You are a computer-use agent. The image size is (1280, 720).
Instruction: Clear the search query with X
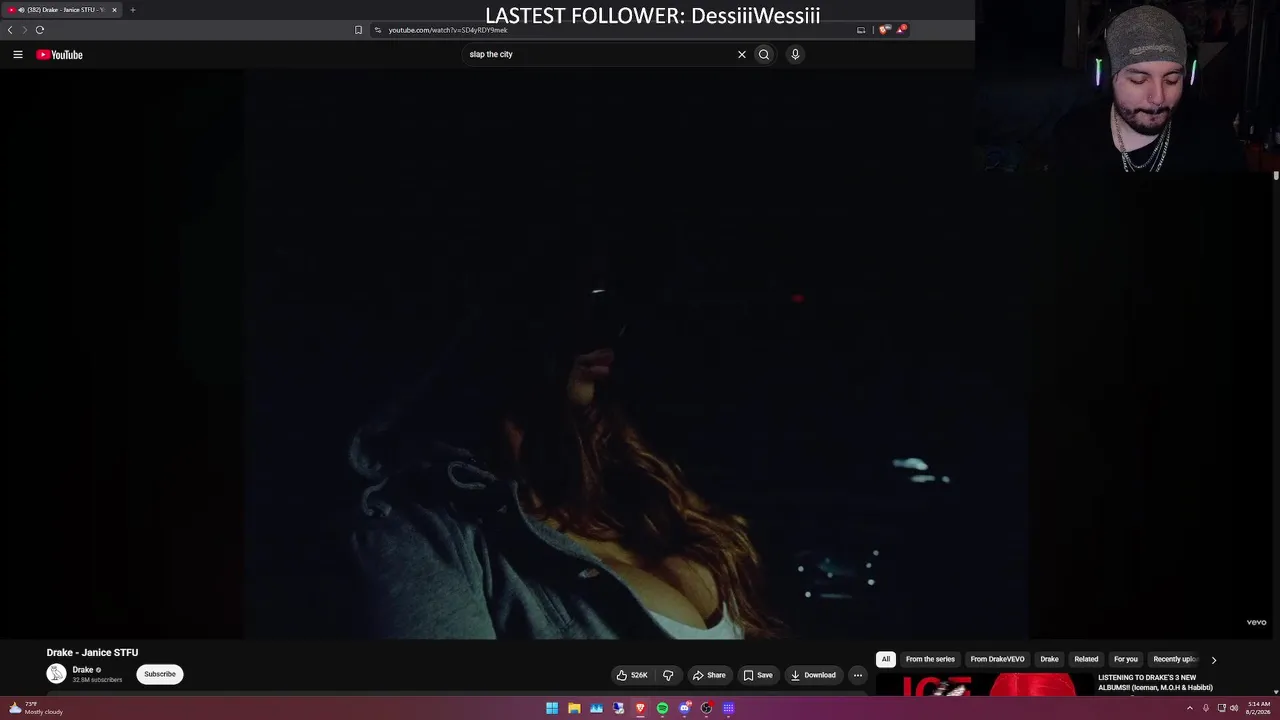[742, 55]
